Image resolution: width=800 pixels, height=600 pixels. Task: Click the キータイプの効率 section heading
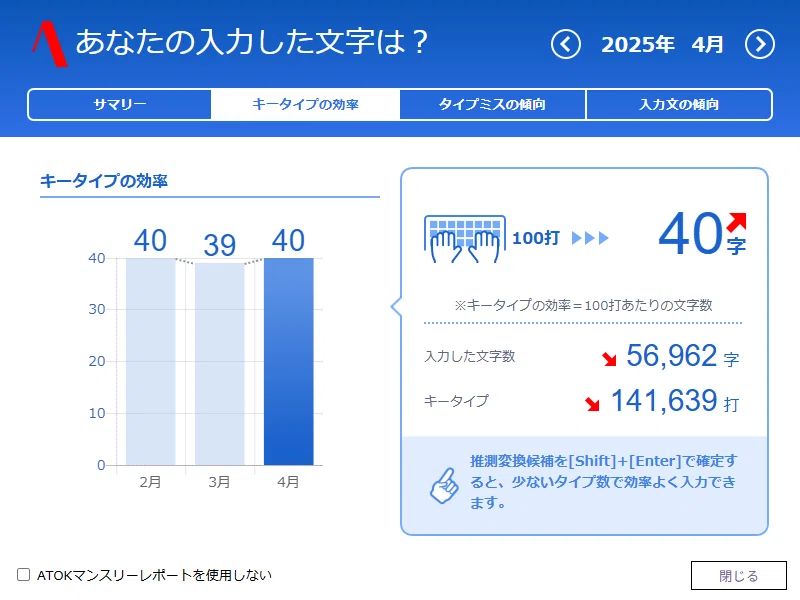tap(104, 181)
